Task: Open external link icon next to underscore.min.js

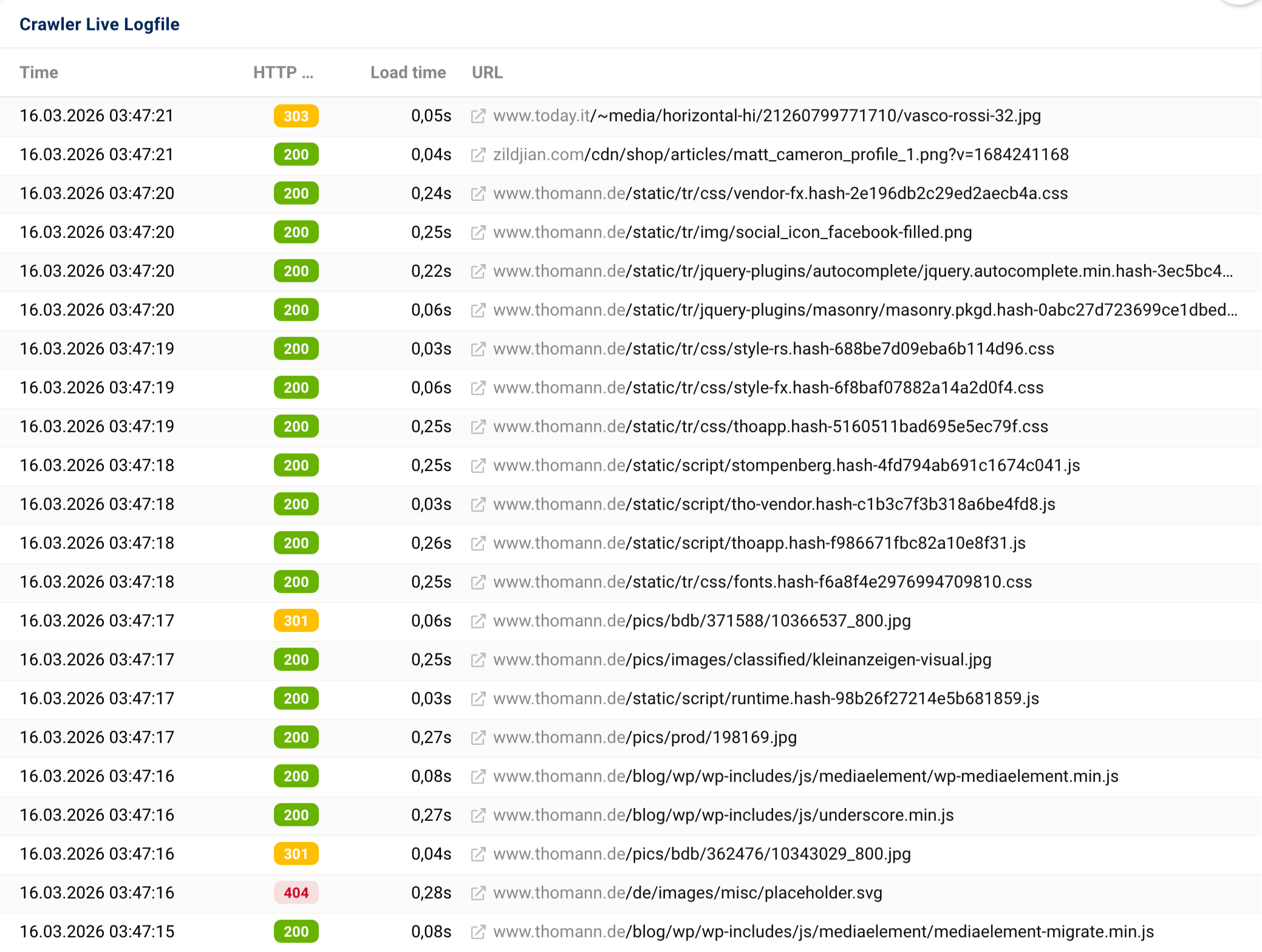Action: 479,815
